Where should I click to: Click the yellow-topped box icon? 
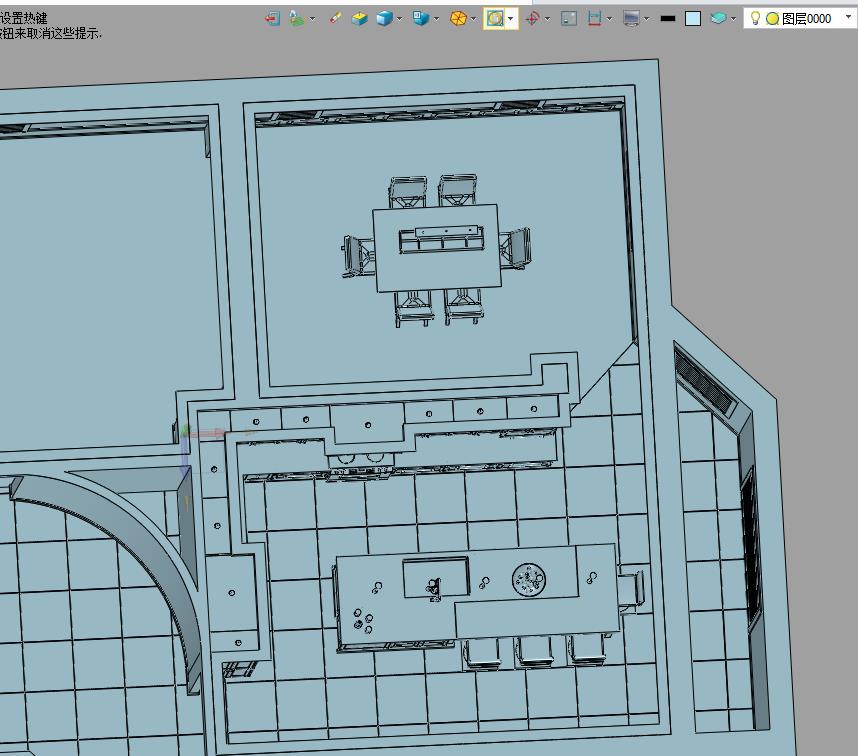click(360, 19)
